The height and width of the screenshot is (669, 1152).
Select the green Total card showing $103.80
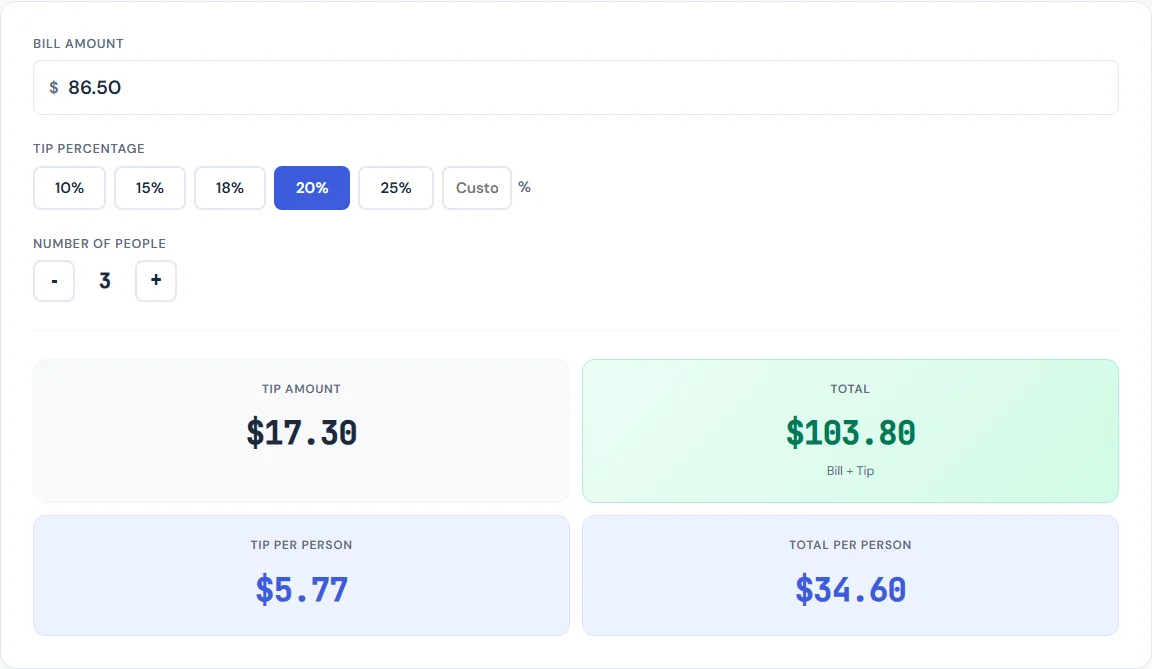tap(850, 430)
